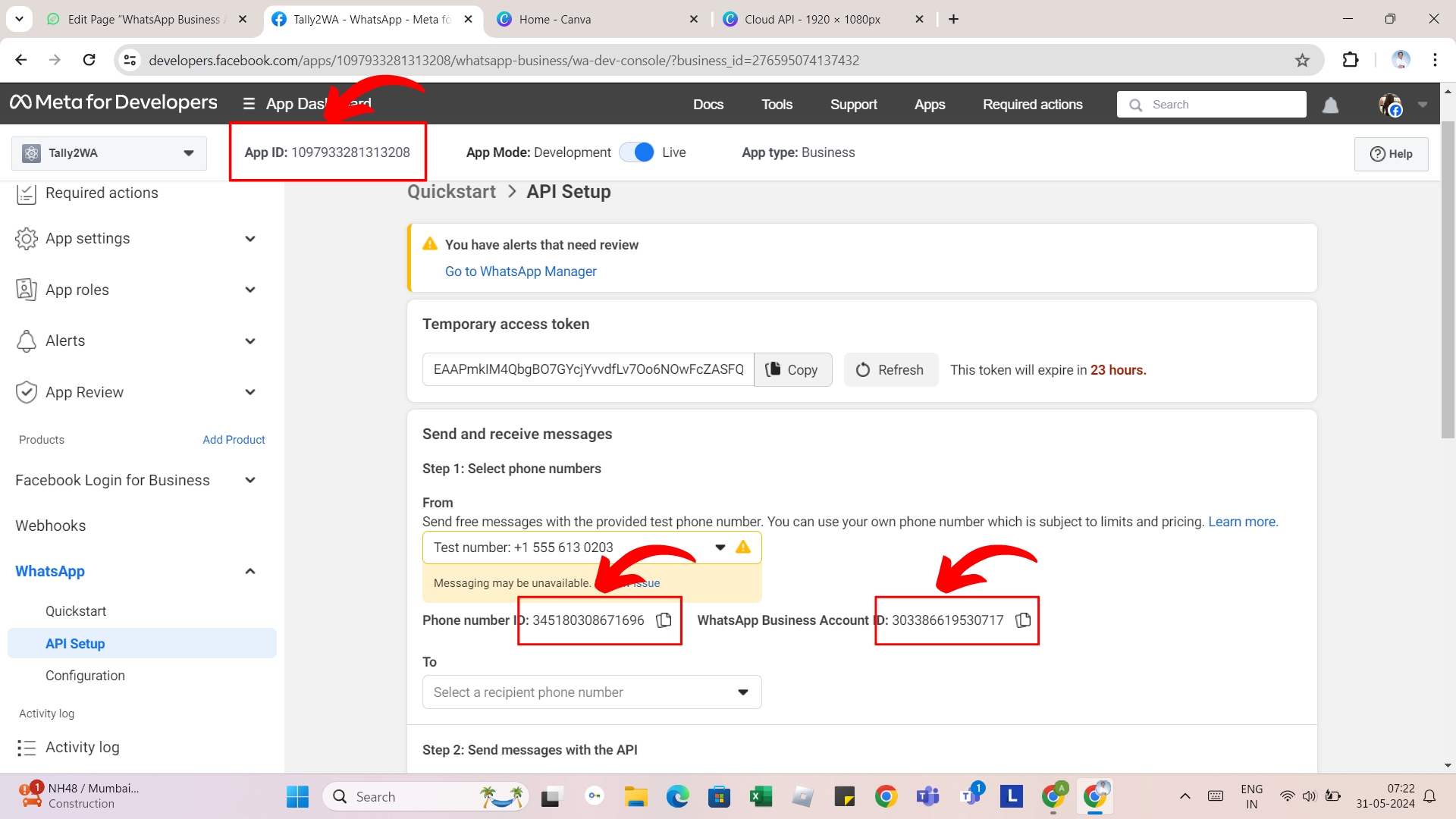This screenshot has width=1456, height=819.
Task: Click Add Product link
Action: 234,440
